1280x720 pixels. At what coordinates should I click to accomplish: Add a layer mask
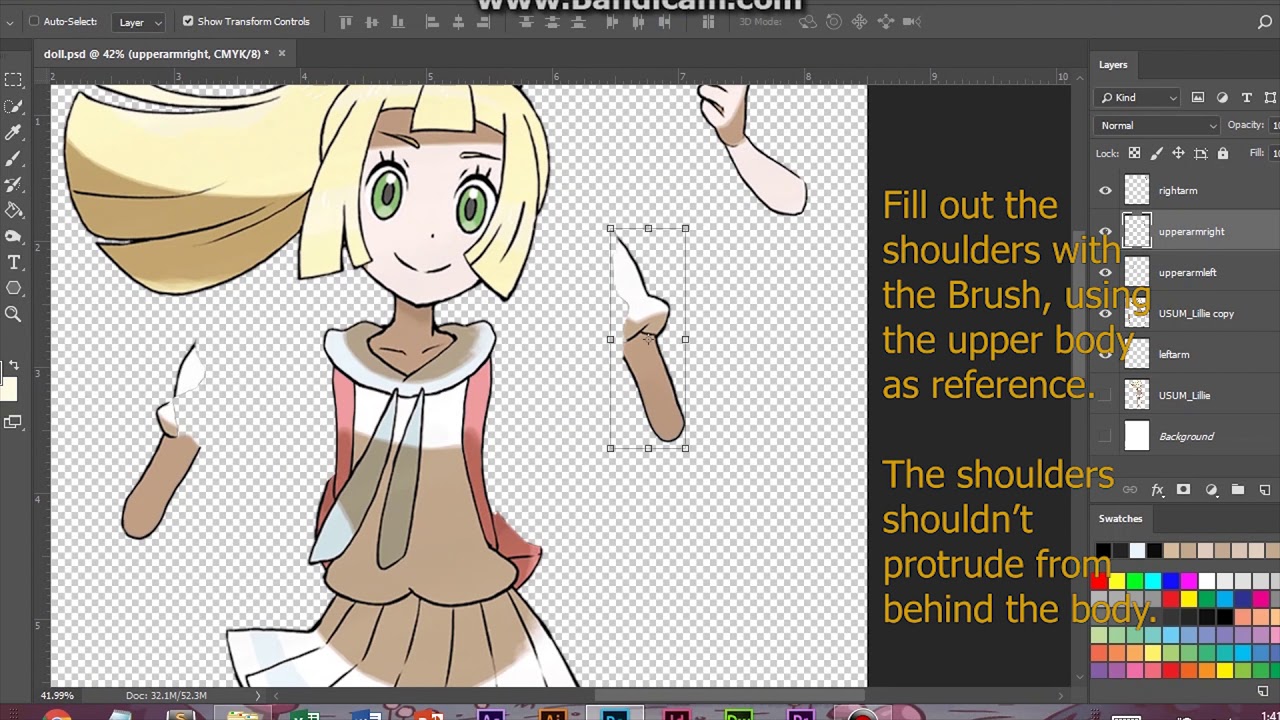(1183, 490)
